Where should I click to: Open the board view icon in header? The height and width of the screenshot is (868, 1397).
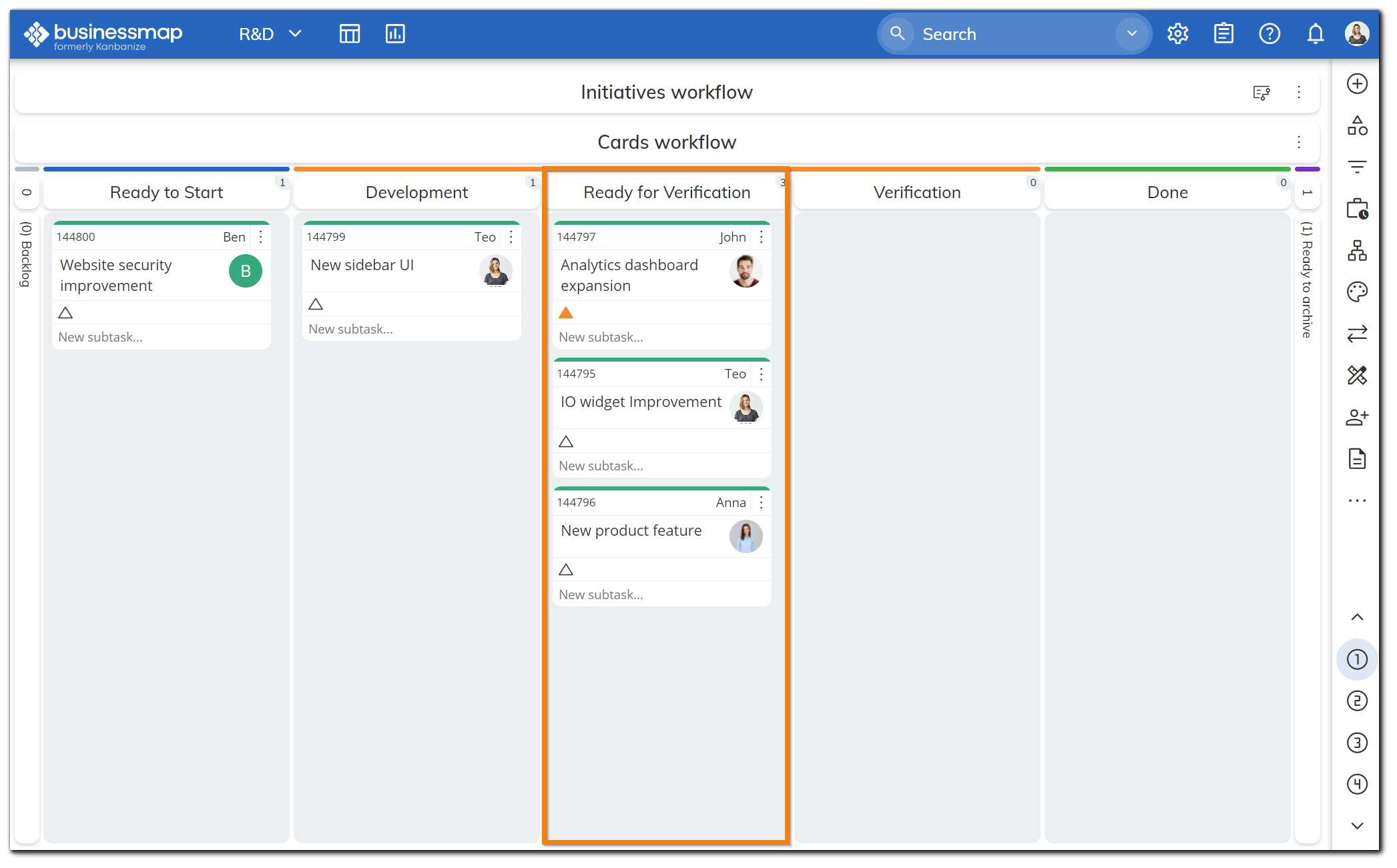click(x=349, y=33)
